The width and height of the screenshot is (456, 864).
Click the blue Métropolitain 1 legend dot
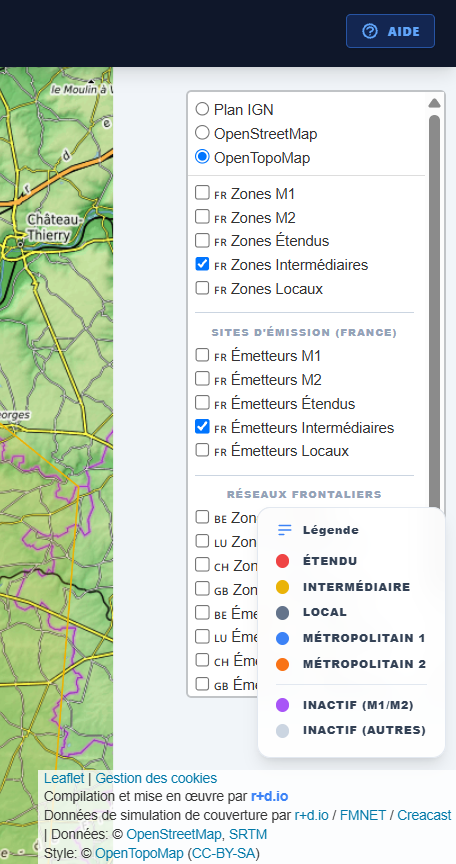pos(283,638)
